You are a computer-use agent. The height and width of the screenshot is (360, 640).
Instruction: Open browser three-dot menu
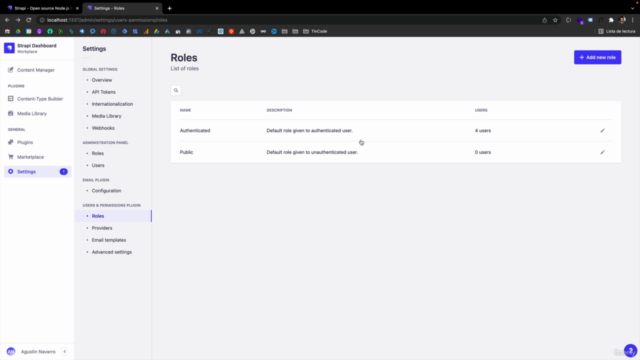(633, 20)
